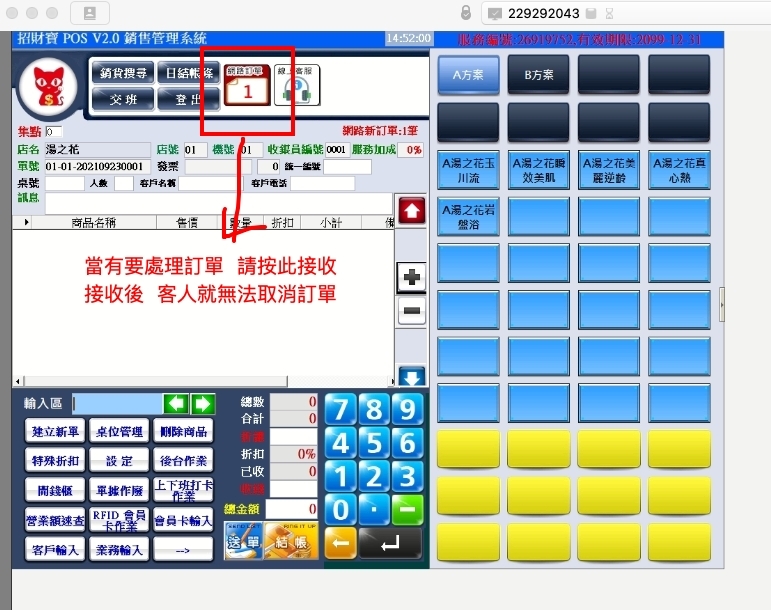Click the 單據作廢 void receipt button
Viewport: 771px width, 610px height.
pos(119,491)
